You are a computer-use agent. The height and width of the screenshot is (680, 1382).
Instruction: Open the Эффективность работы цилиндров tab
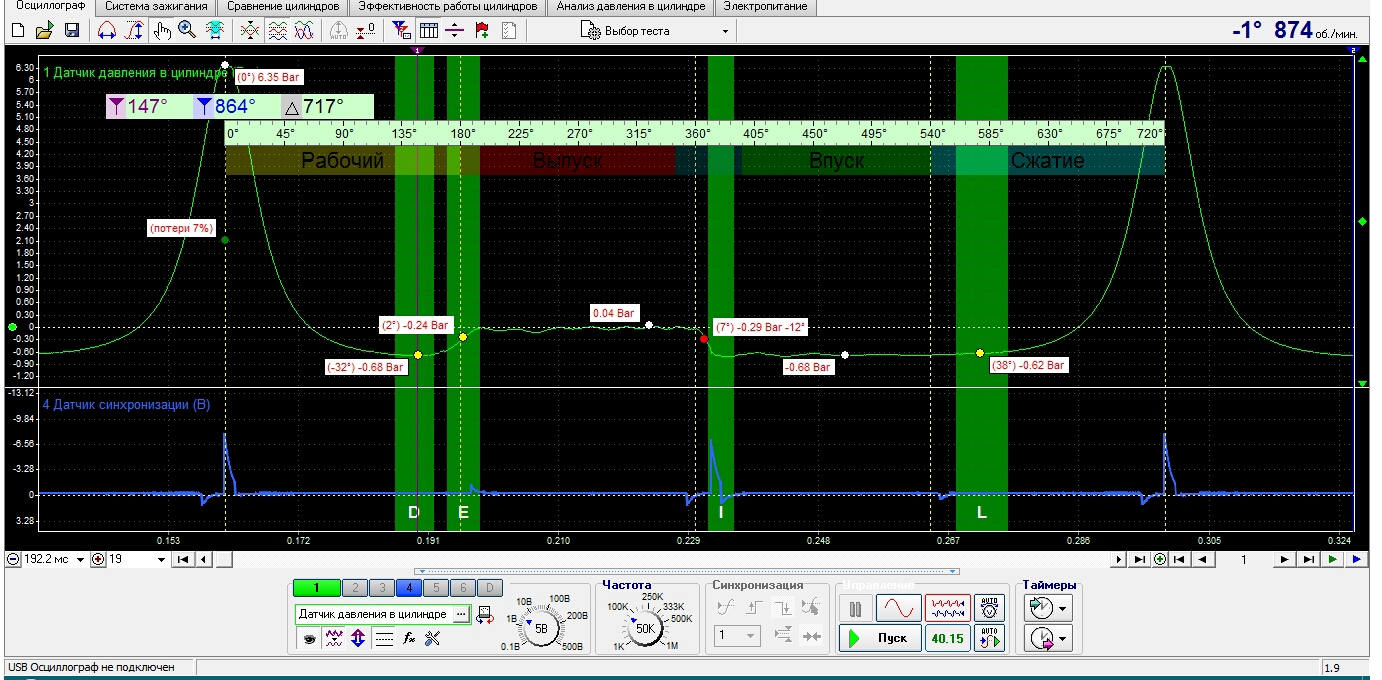click(448, 7)
